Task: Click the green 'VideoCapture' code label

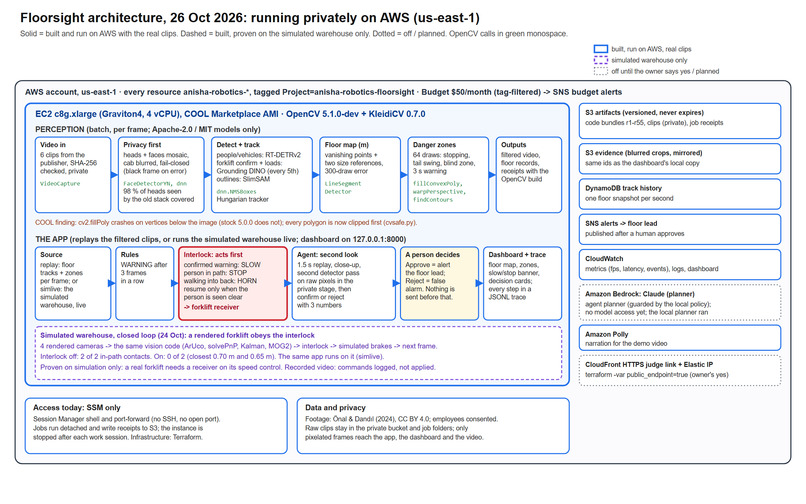Action: pyautogui.click(x=60, y=184)
